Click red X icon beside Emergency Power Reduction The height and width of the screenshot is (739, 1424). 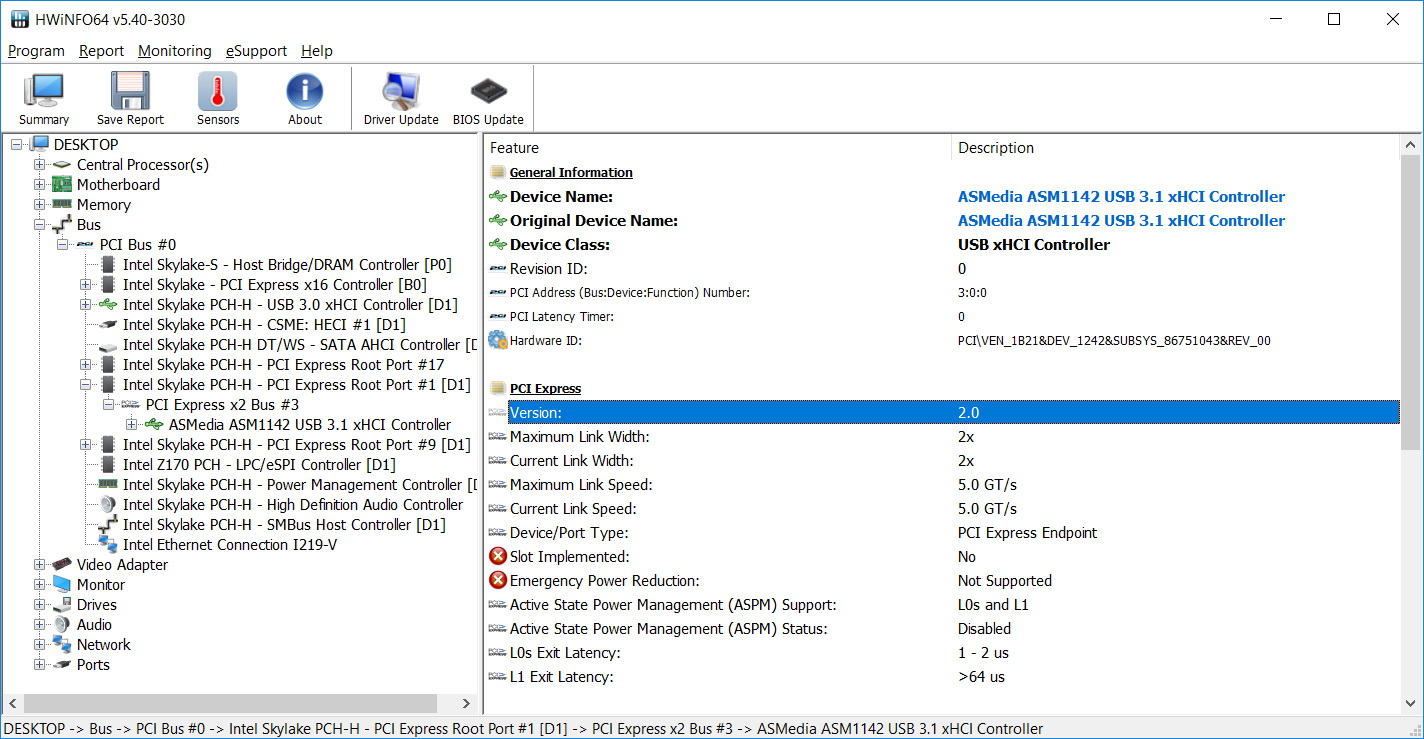[x=498, y=580]
